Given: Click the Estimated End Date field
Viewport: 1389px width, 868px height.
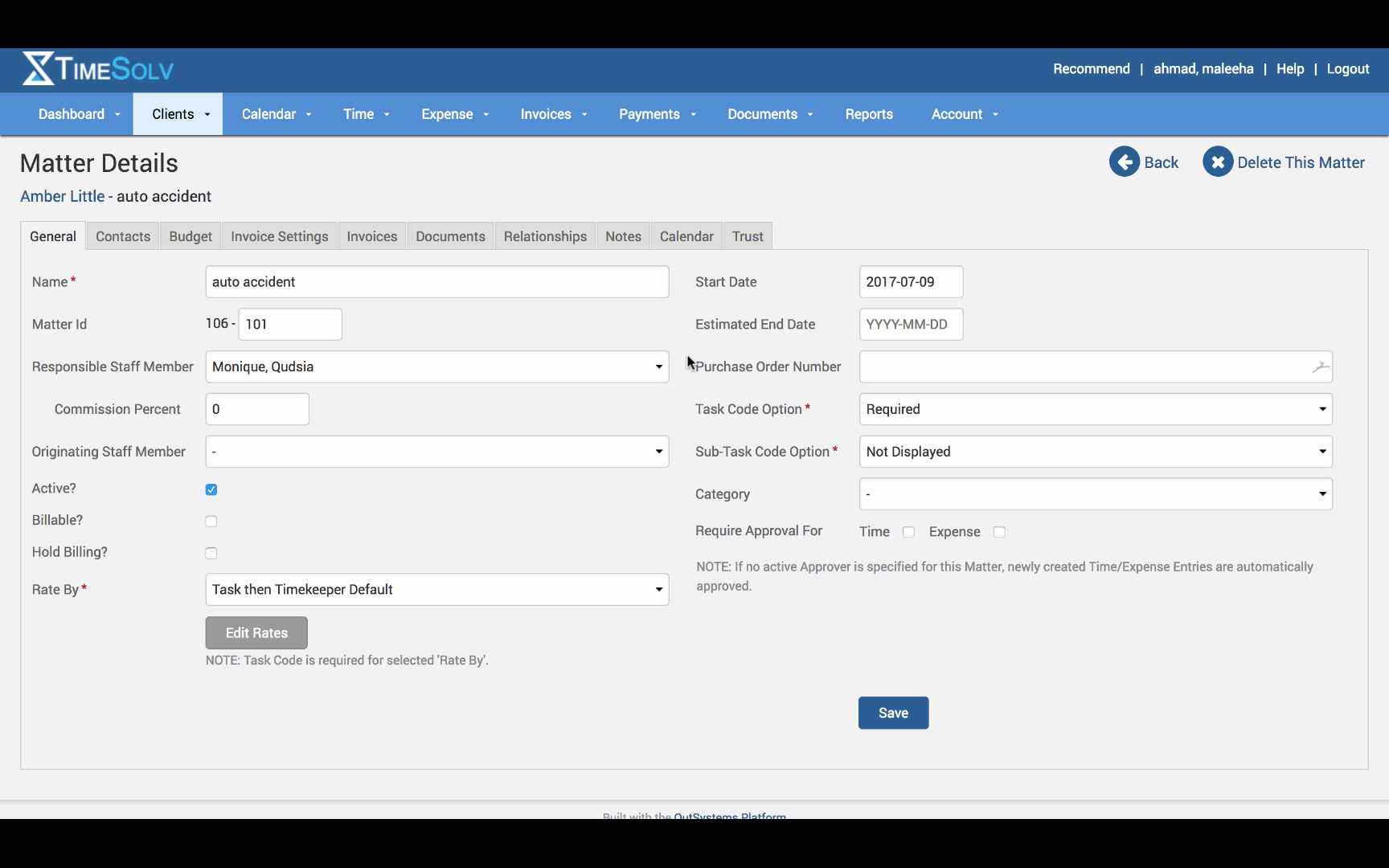Looking at the screenshot, I should (x=910, y=325).
